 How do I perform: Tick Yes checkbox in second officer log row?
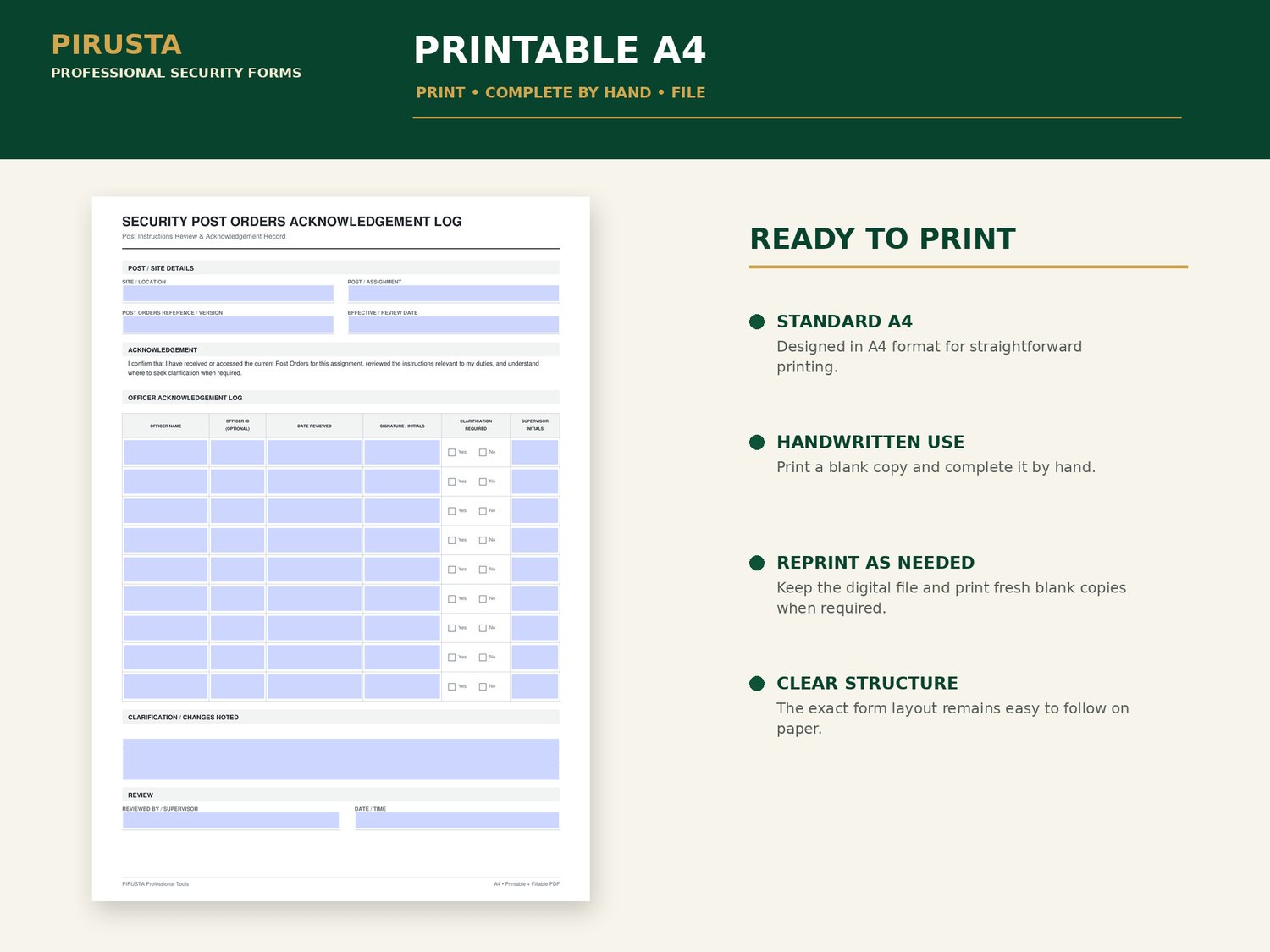point(452,482)
